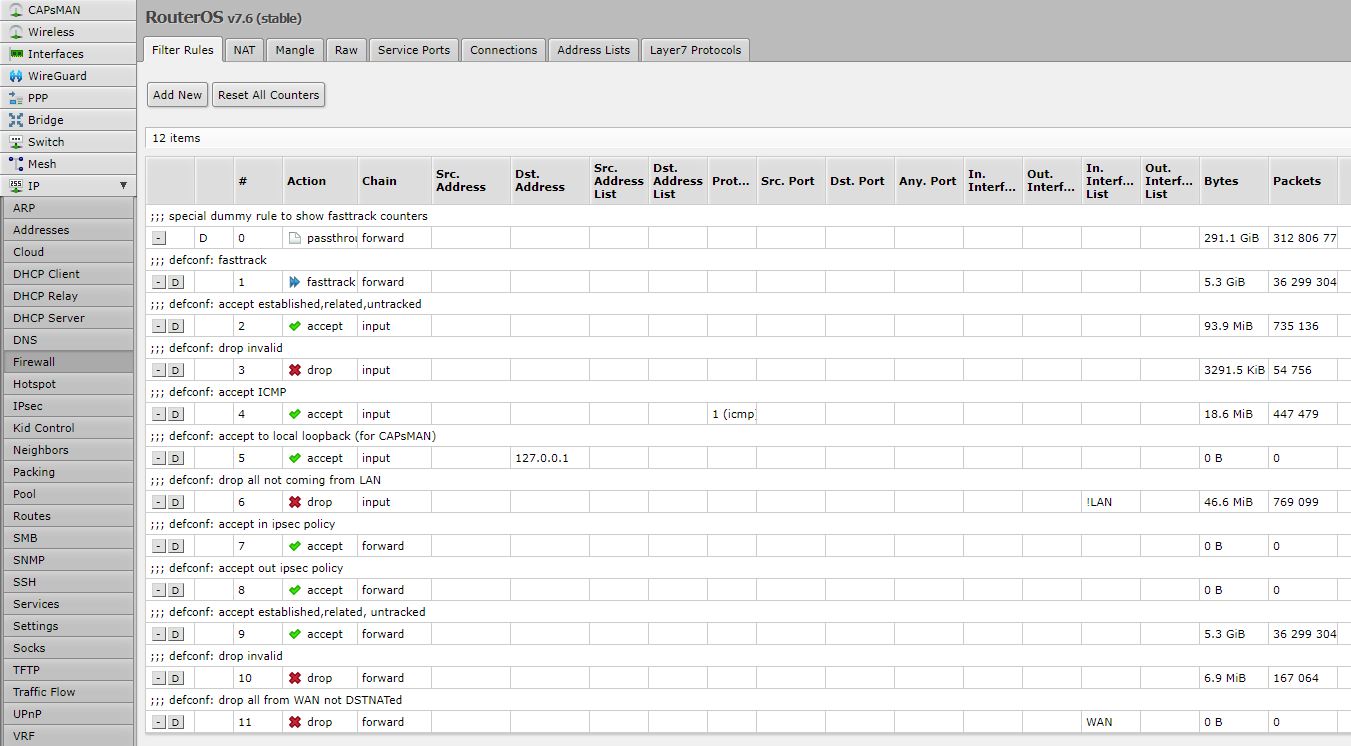Open Hotspot submenu item

pyautogui.click(x=67, y=384)
